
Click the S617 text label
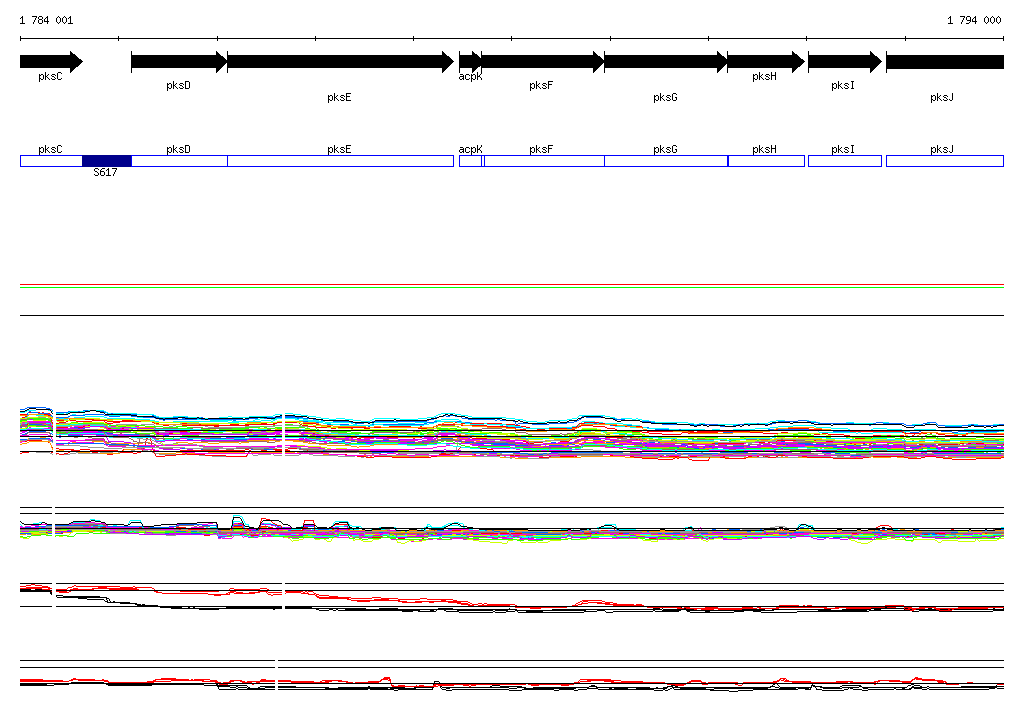[x=105, y=172]
